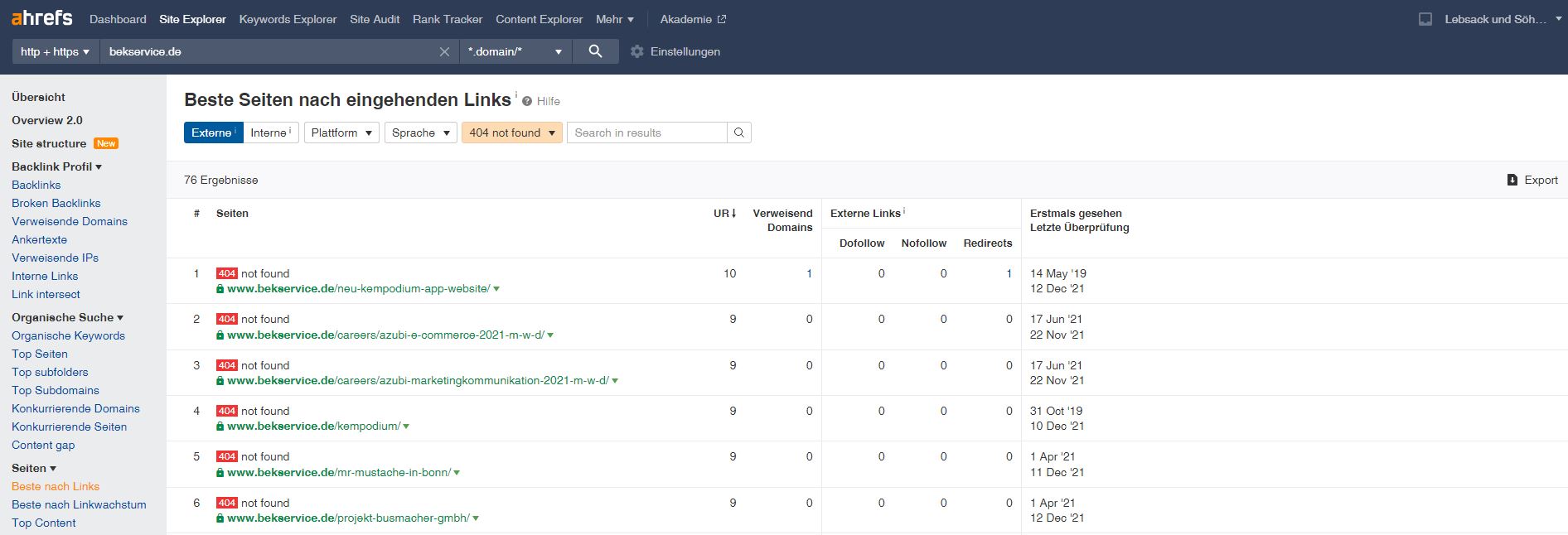Go to Dashboard tab
Viewport: 1568px width, 535px height.
118,19
